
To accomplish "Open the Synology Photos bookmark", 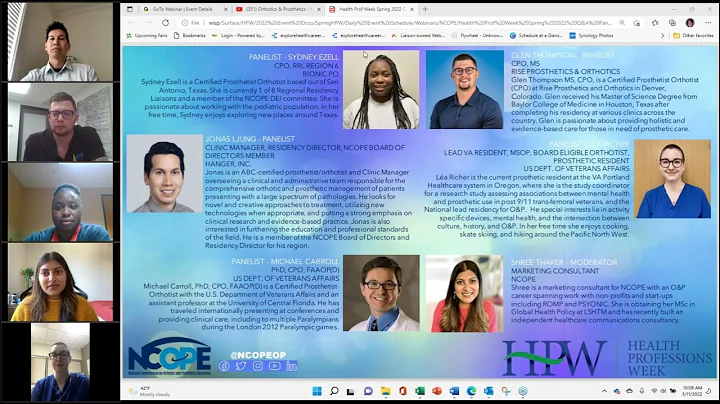I will 591,35.
